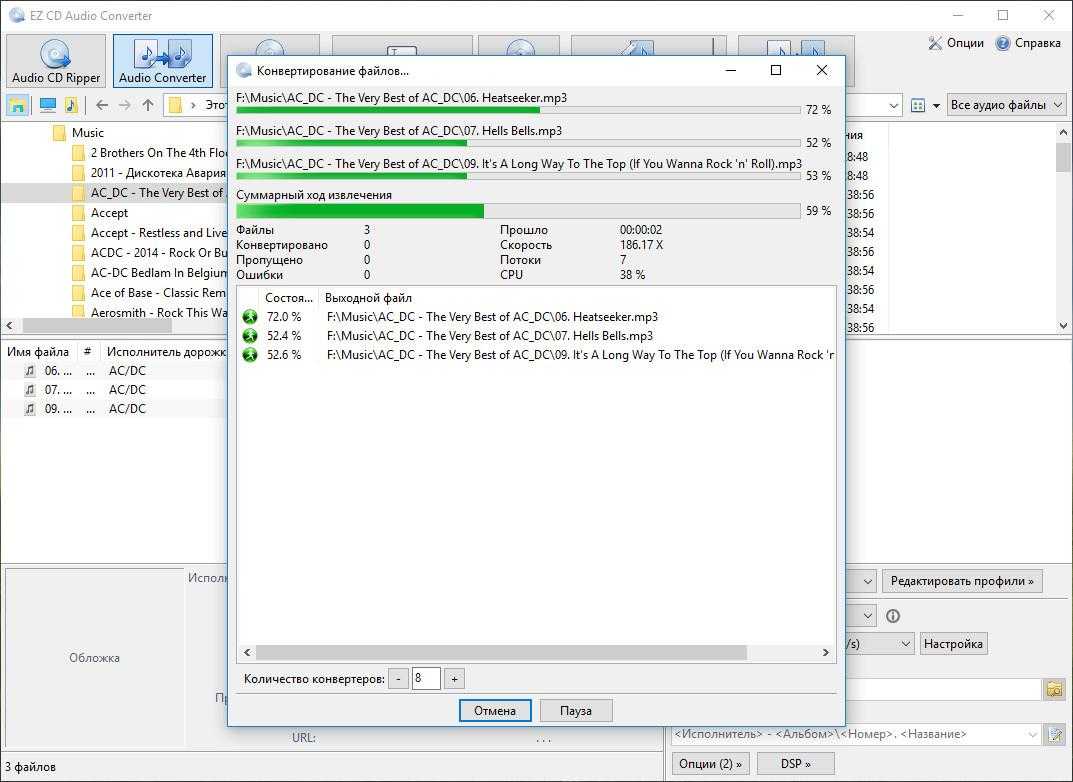Click Пауза to pause conversion
Viewport: 1073px width, 782px height.
point(576,710)
